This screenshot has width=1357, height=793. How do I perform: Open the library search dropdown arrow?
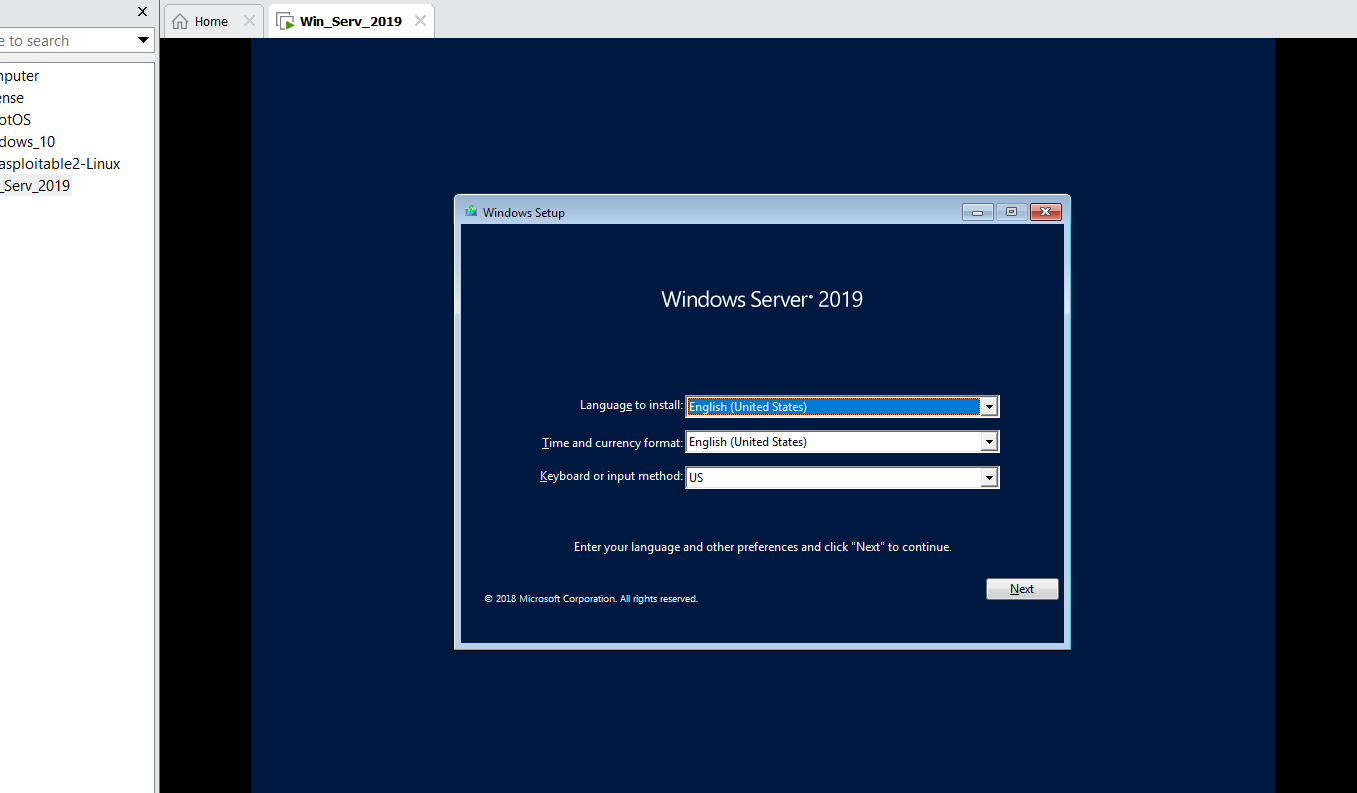click(144, 41)
